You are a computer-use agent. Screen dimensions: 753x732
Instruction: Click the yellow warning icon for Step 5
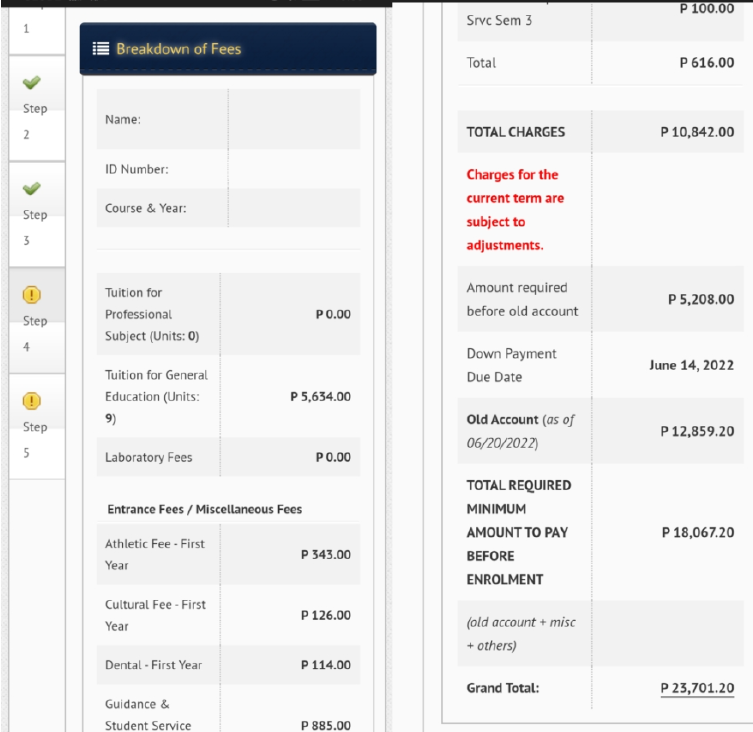click(x=32, y=401)
